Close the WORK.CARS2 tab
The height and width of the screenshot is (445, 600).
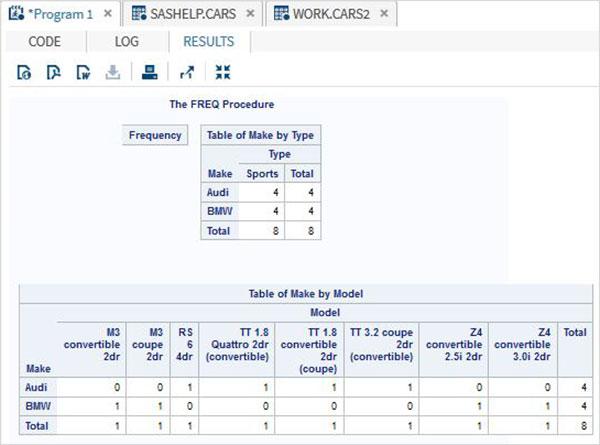pyautogui.click(x=384, y=14)
